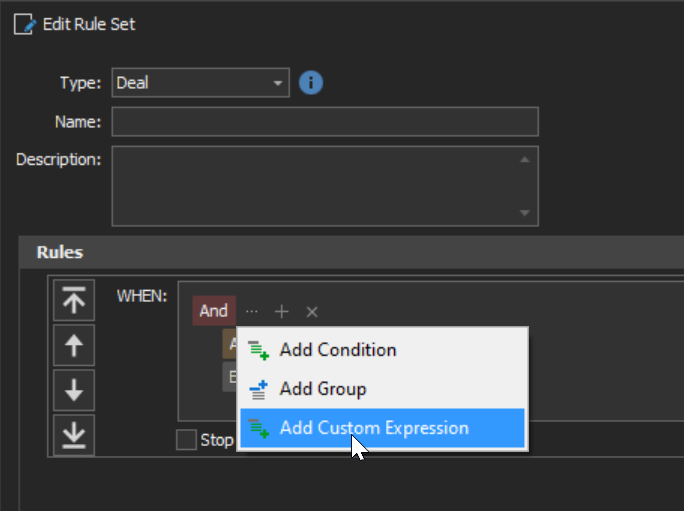
Task: Move rule down one position
Action: click(74, 390)
